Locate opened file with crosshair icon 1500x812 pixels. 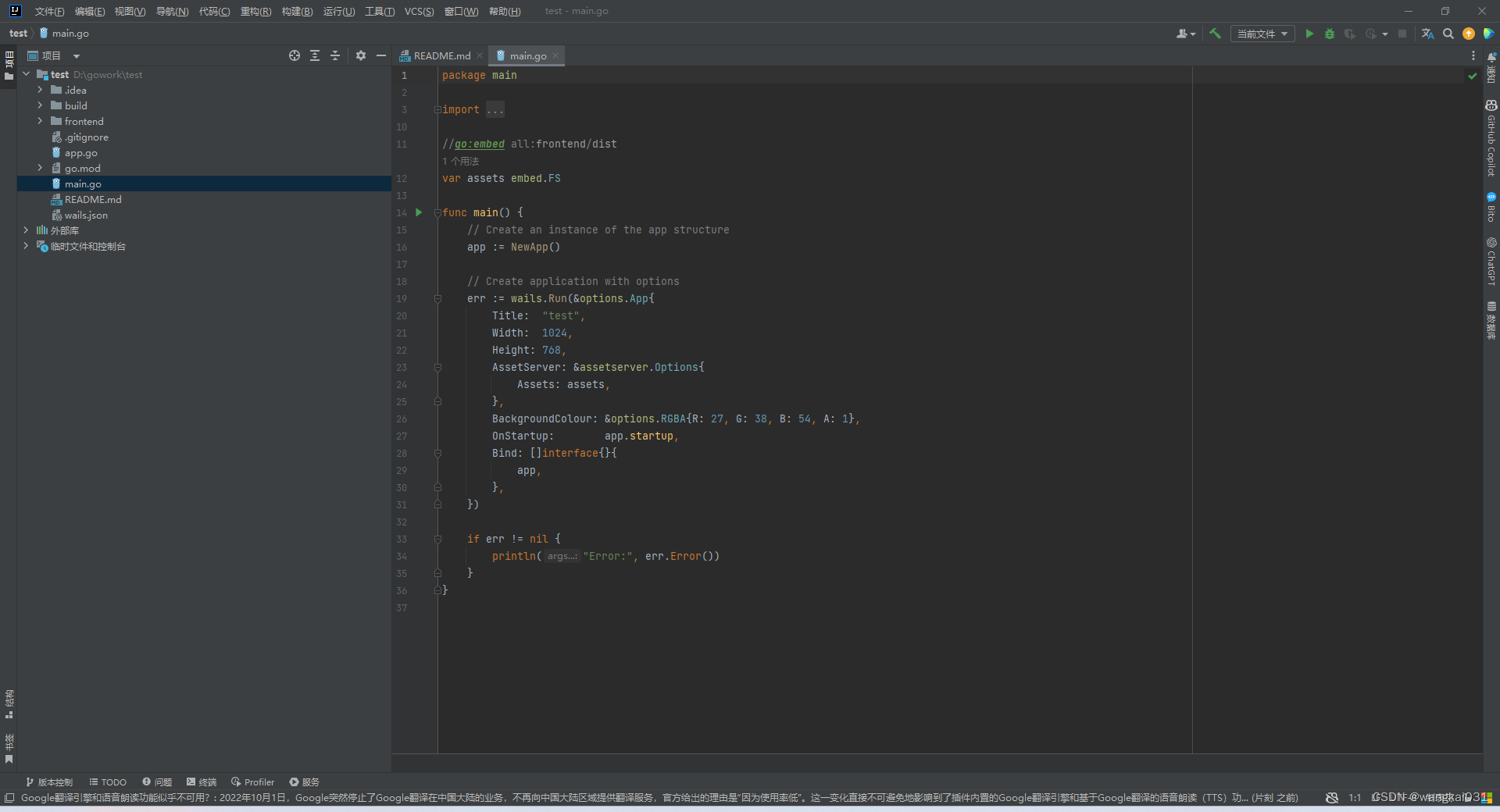coord(295,55)
